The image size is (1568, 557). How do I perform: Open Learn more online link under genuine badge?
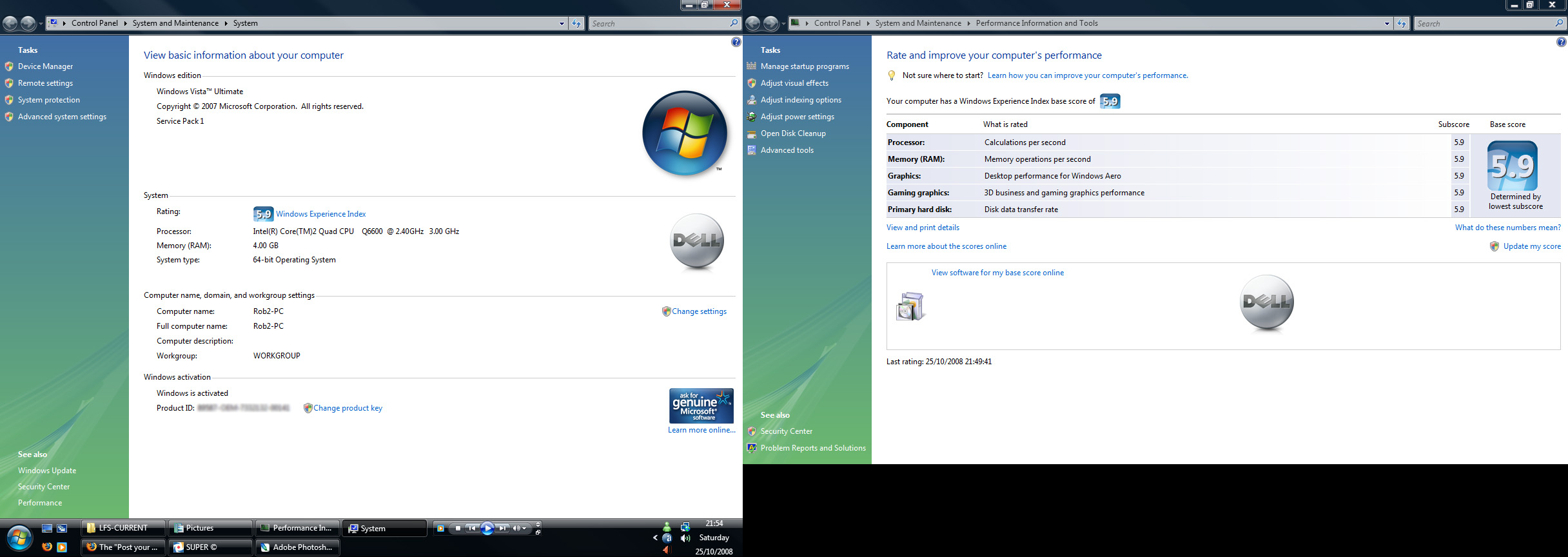point(701,430)
